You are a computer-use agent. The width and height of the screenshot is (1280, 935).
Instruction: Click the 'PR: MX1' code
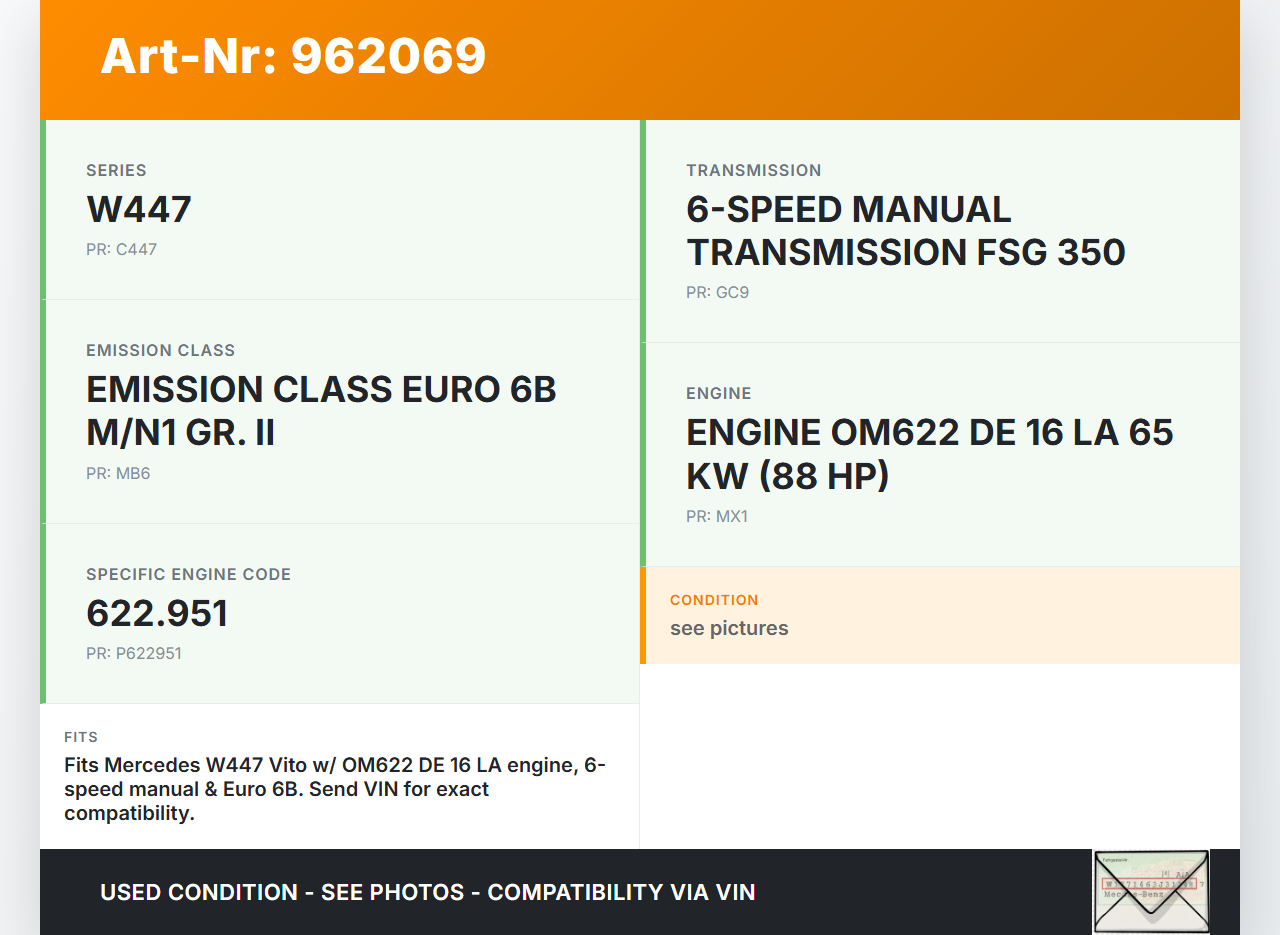tap(717, 516)
